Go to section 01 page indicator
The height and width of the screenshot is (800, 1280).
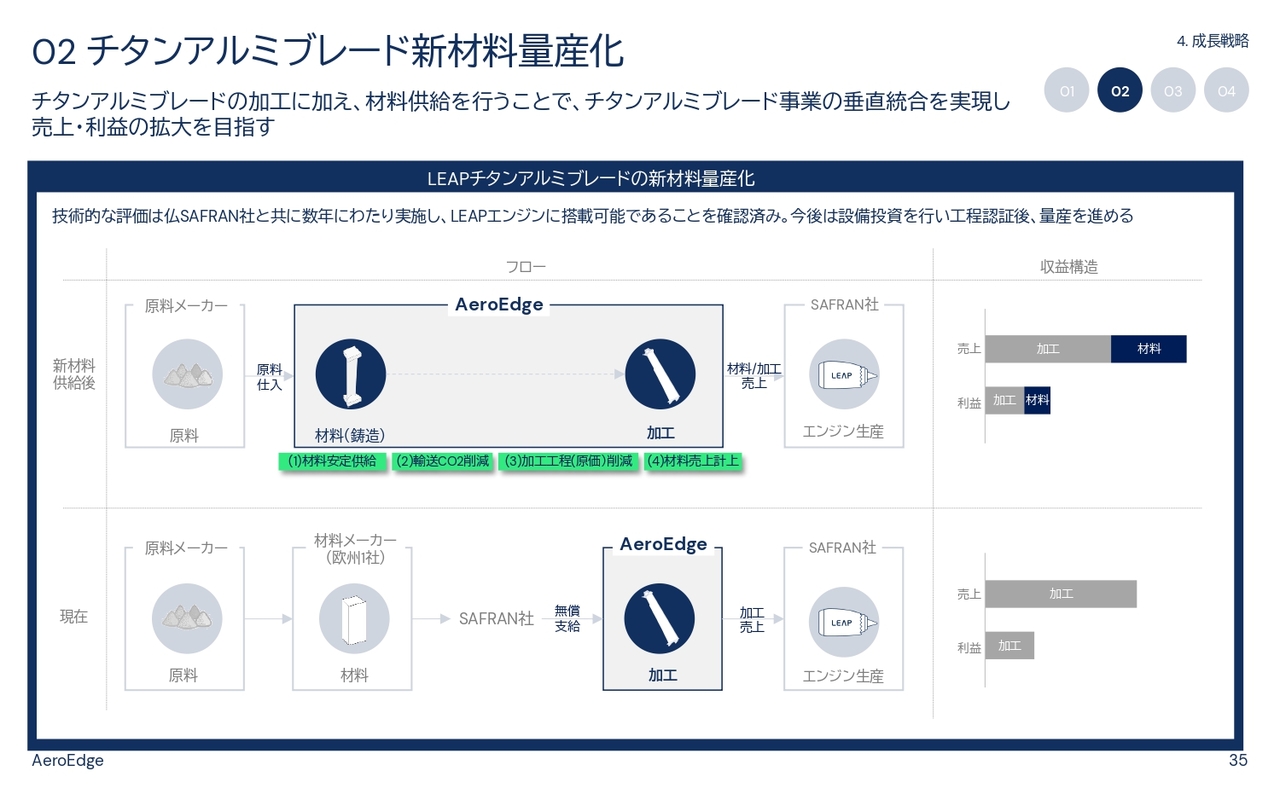click(x=1067, y=91)
